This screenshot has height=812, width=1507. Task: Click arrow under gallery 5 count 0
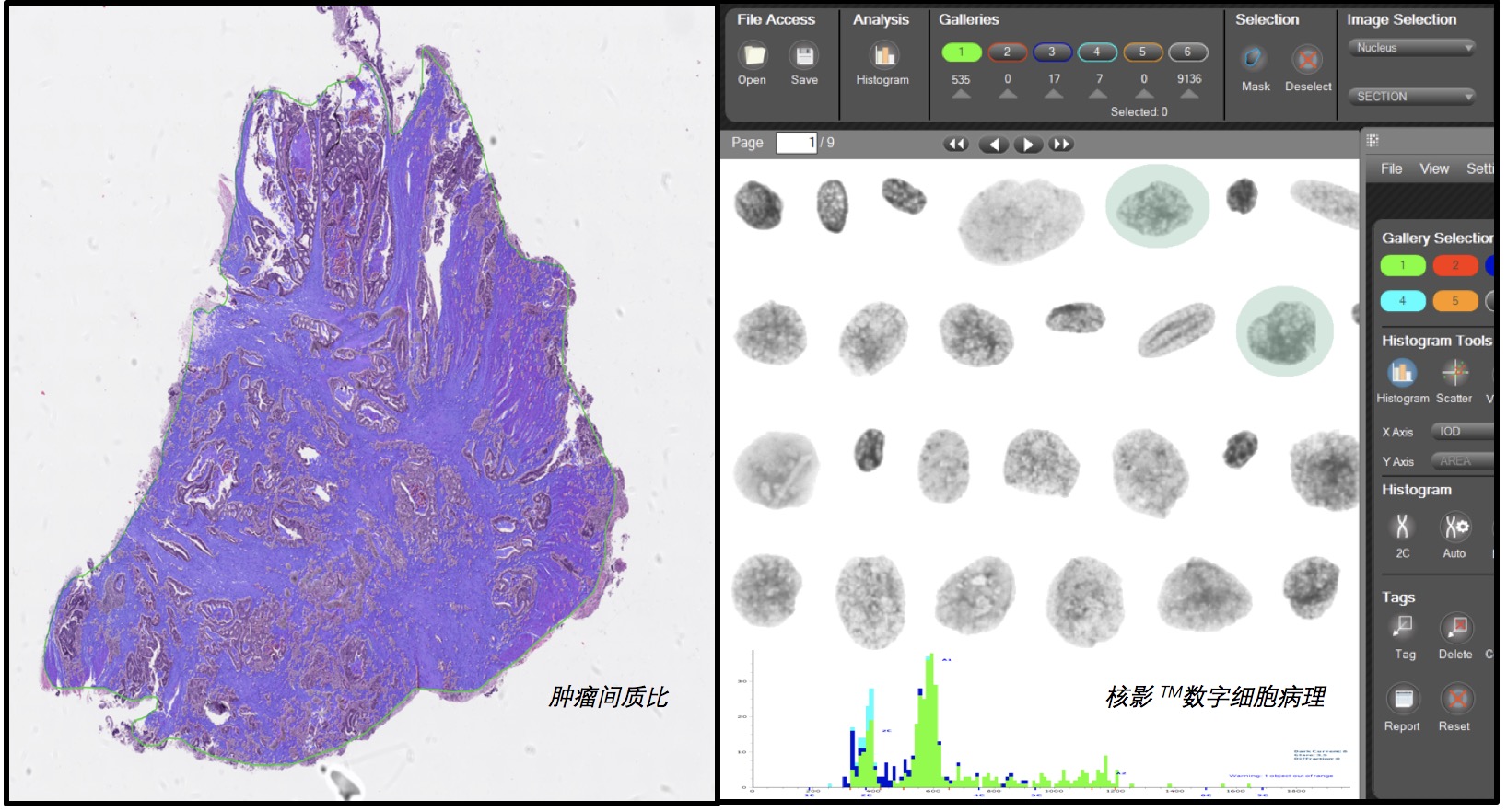[1144, 94]
